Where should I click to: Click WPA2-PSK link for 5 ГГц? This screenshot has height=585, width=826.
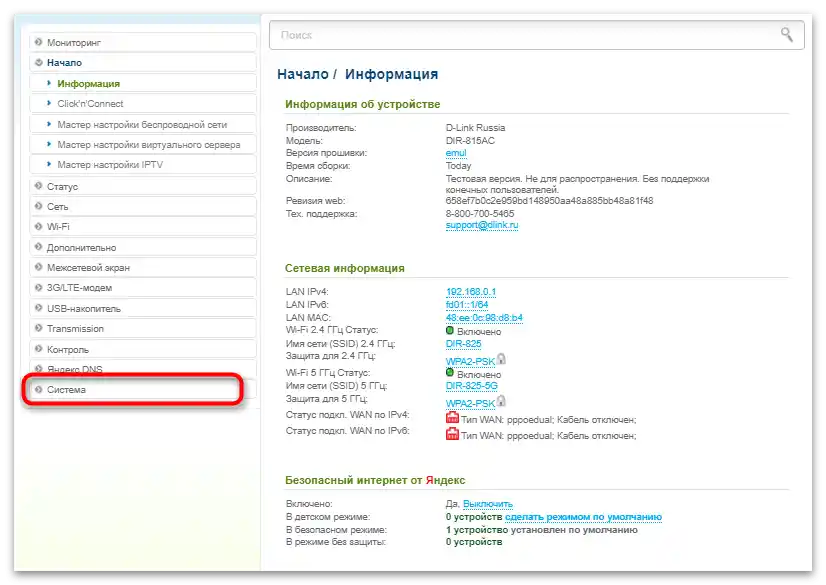(470, 403)
